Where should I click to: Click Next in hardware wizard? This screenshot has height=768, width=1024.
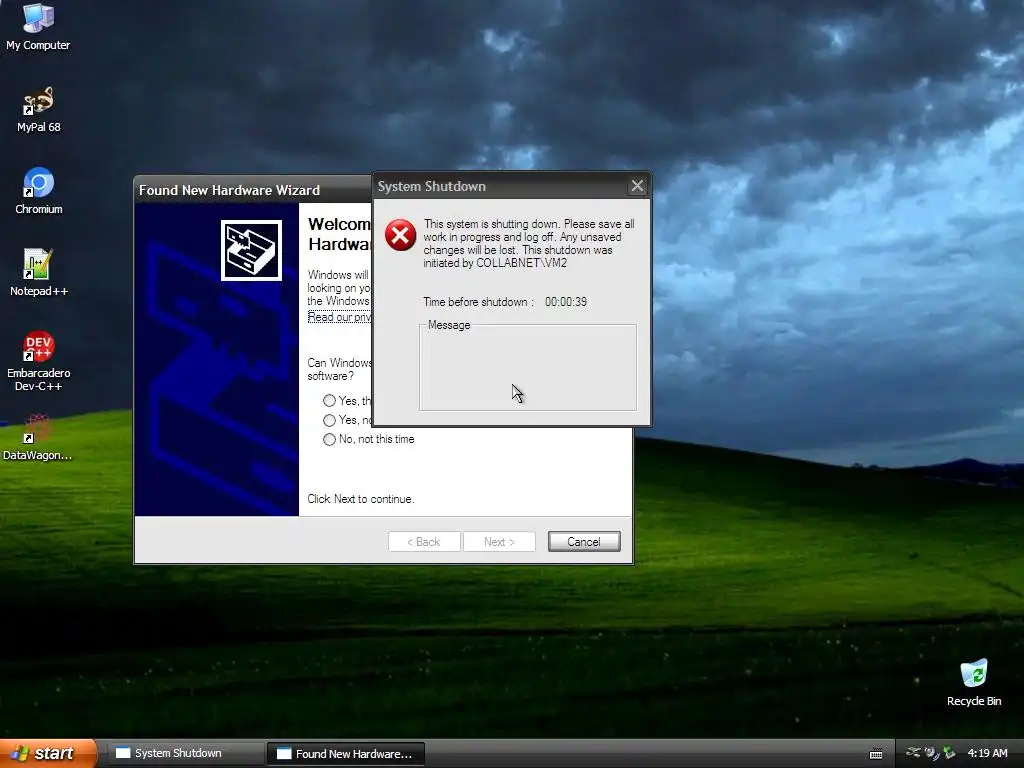tap(499, 541)
